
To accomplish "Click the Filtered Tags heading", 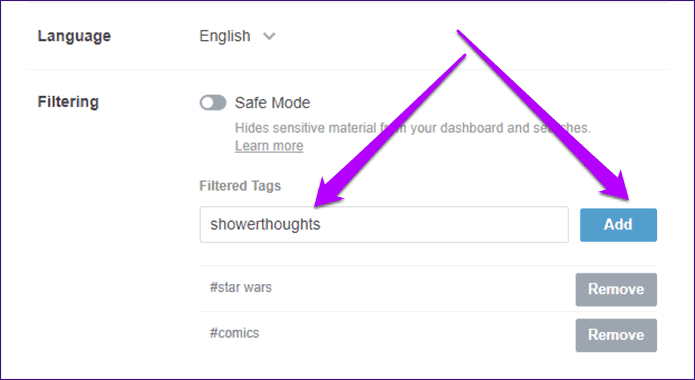I will coord(240,185).
